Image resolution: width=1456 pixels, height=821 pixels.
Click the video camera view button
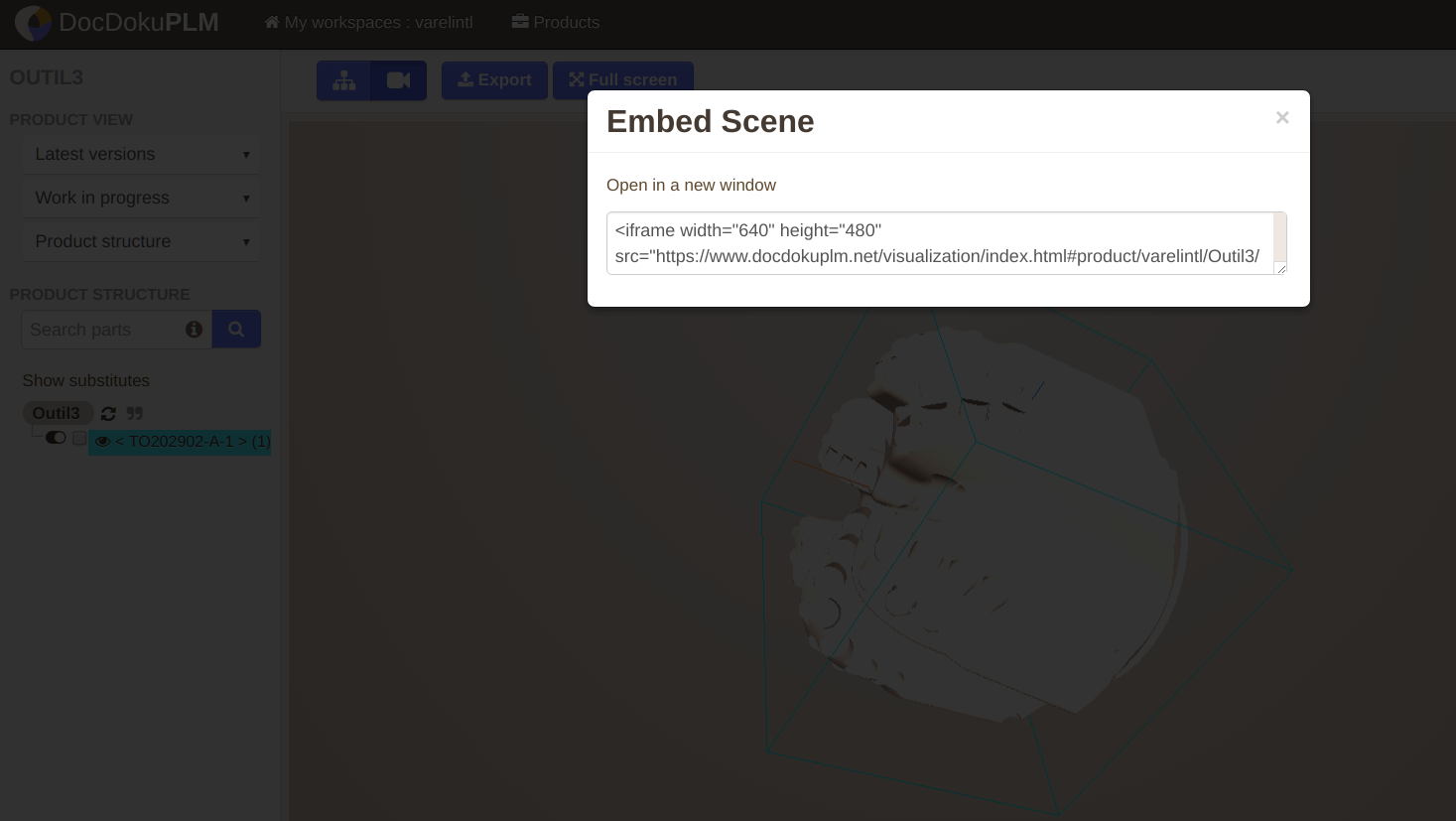399,80
